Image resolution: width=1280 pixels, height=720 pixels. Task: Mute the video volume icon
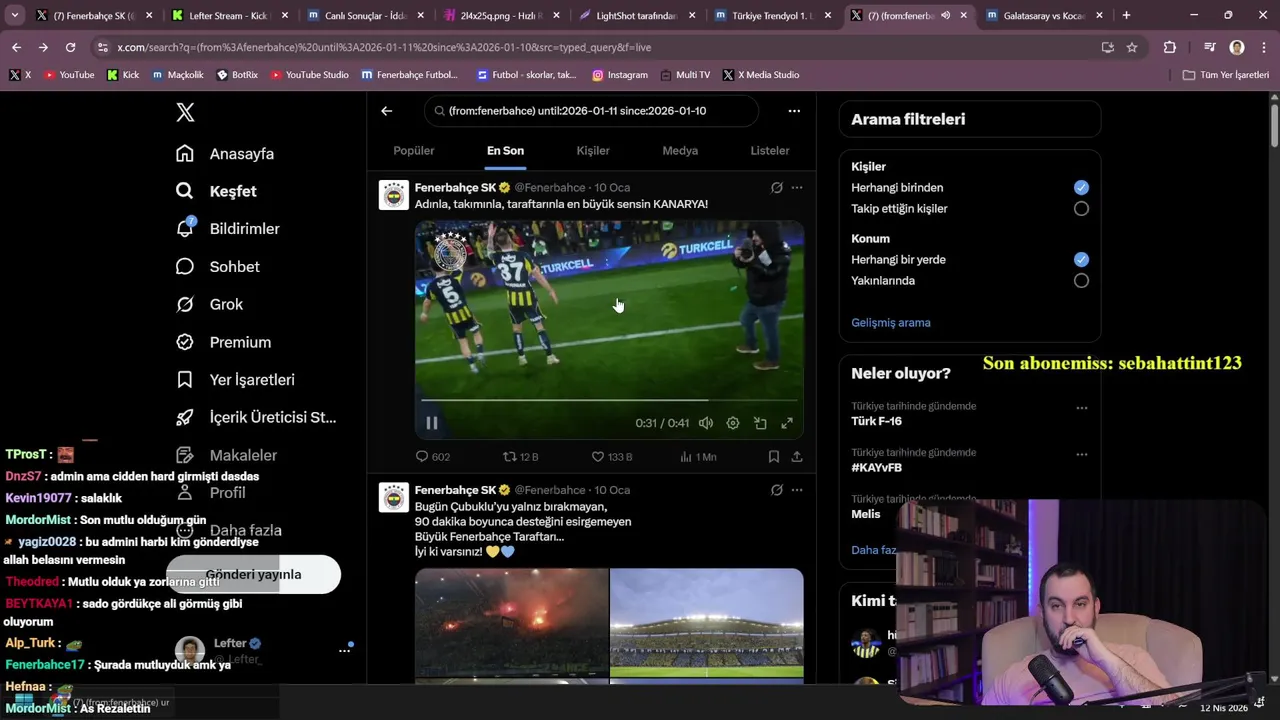pos(706,423)
